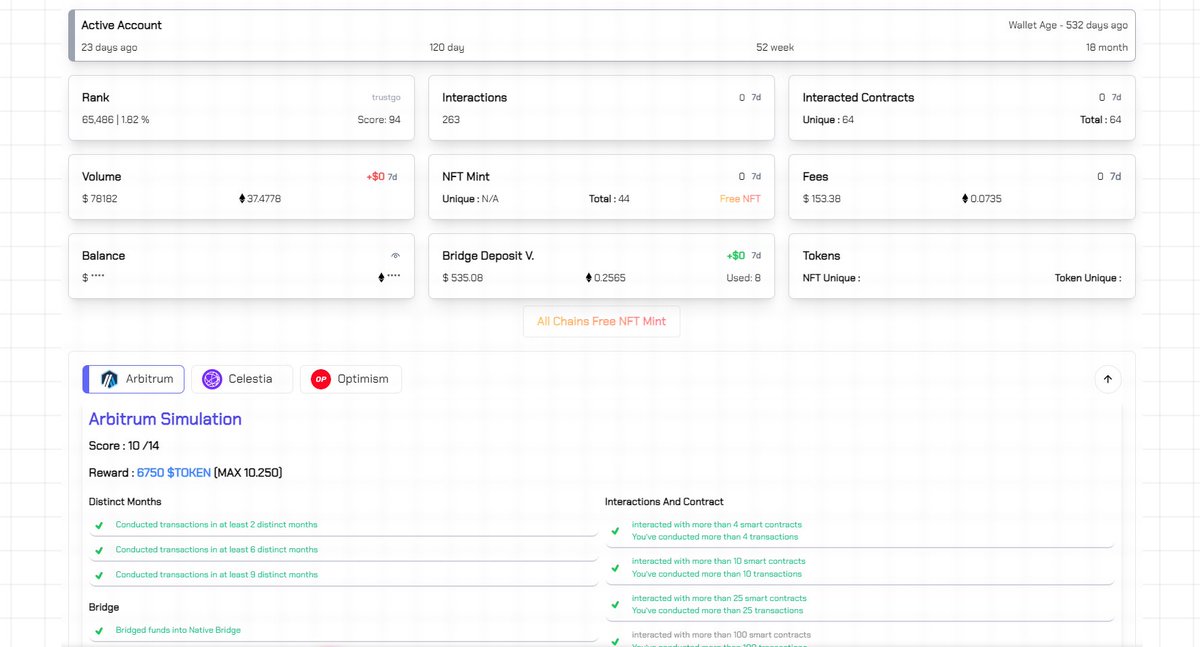Click the NFT Unique label in Tokens
The image size is (1200, 647).
tap(831, 278)
